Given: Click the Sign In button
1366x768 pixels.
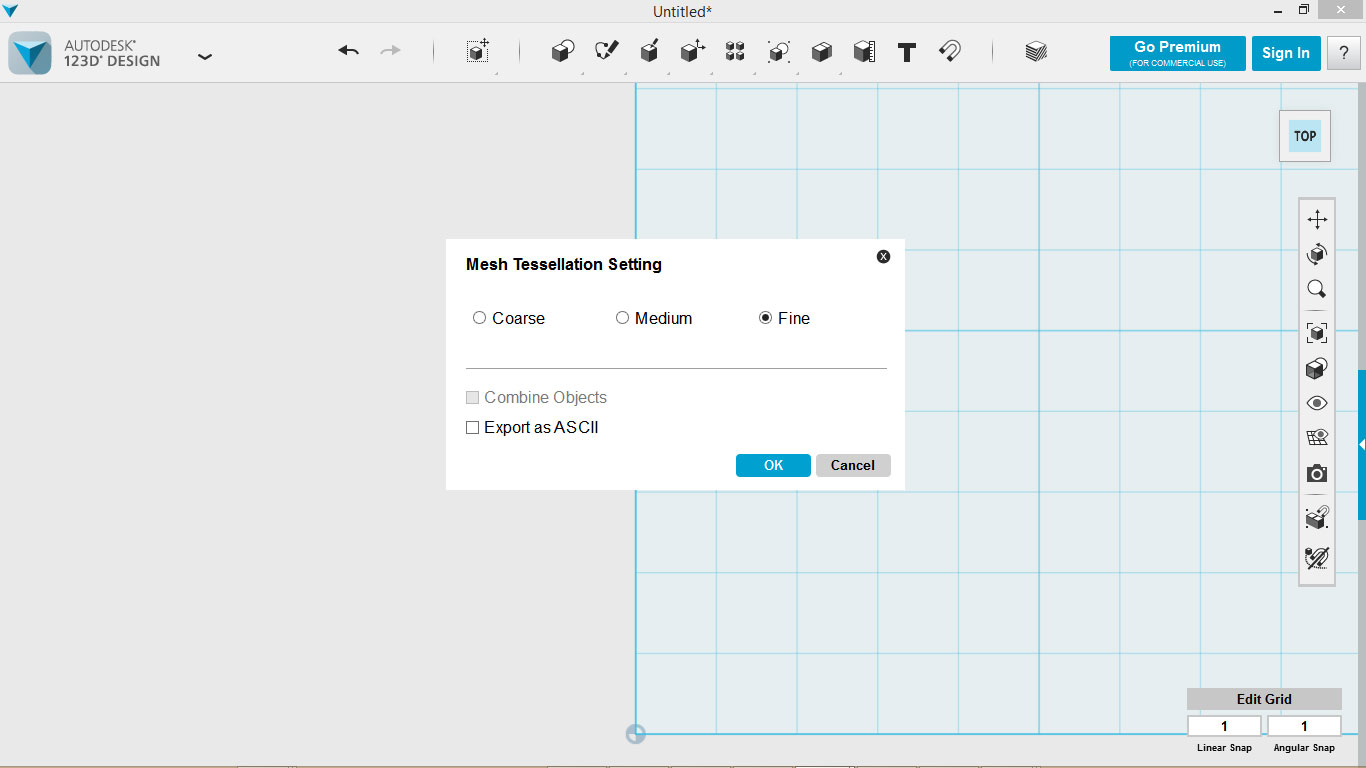Looking at the screenshot, I should (1286, 54).
